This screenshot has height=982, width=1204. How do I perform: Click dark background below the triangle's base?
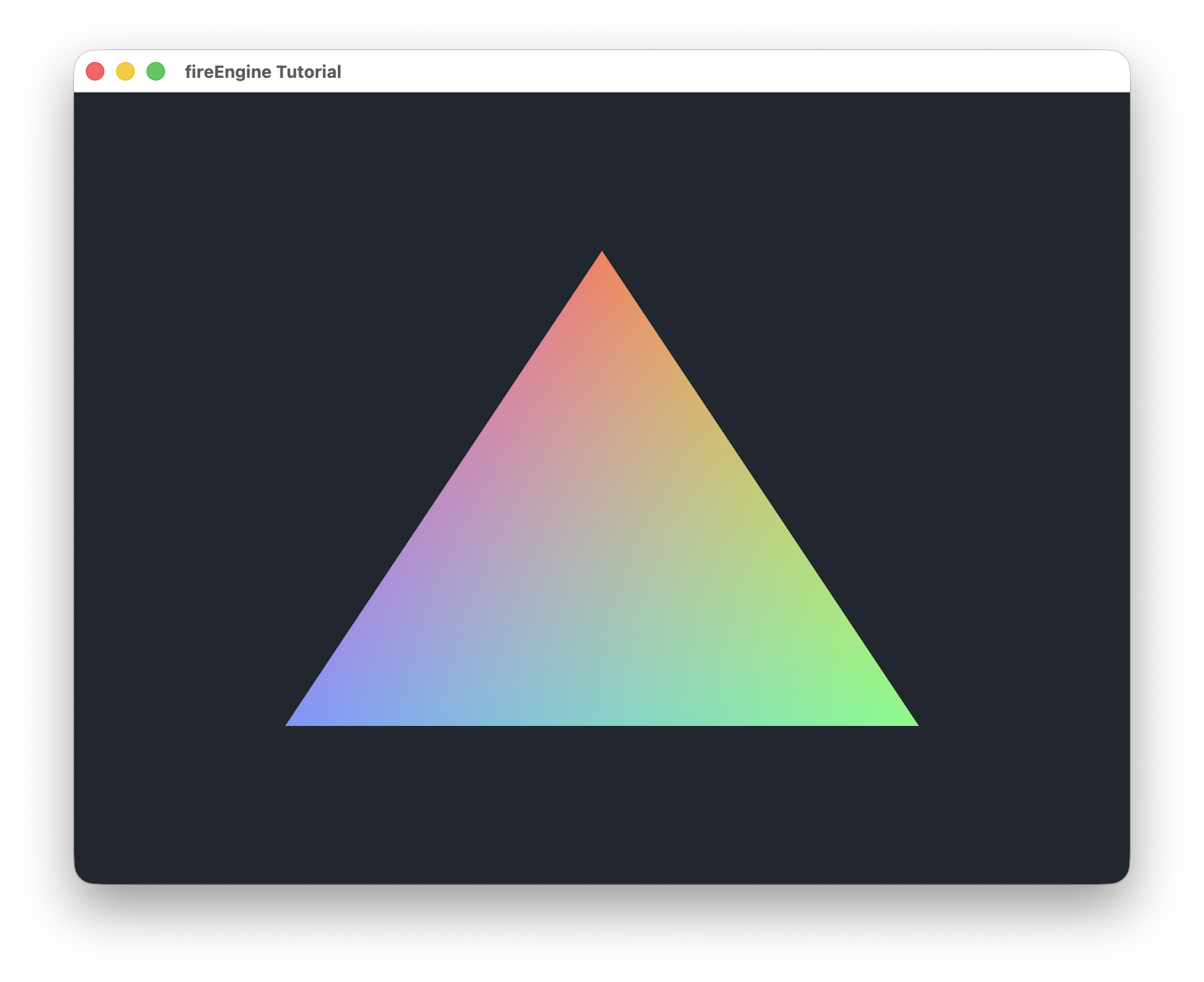602,805
